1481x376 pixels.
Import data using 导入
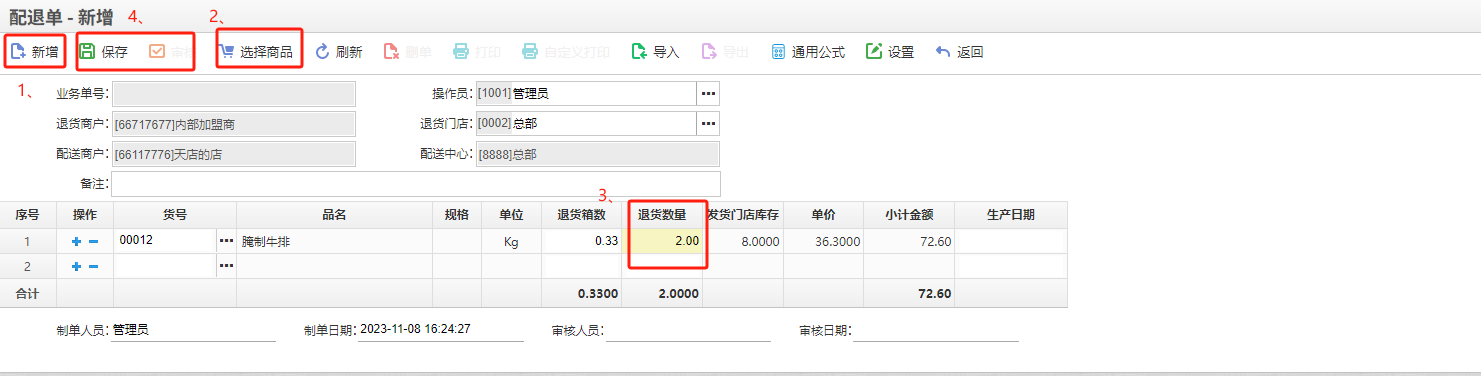coord(656,52)
